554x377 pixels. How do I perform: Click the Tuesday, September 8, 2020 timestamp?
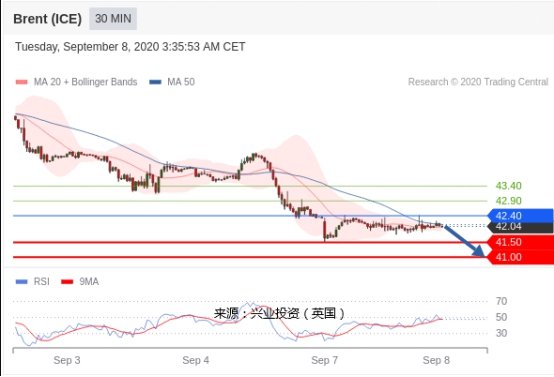[x=130, y=47]
